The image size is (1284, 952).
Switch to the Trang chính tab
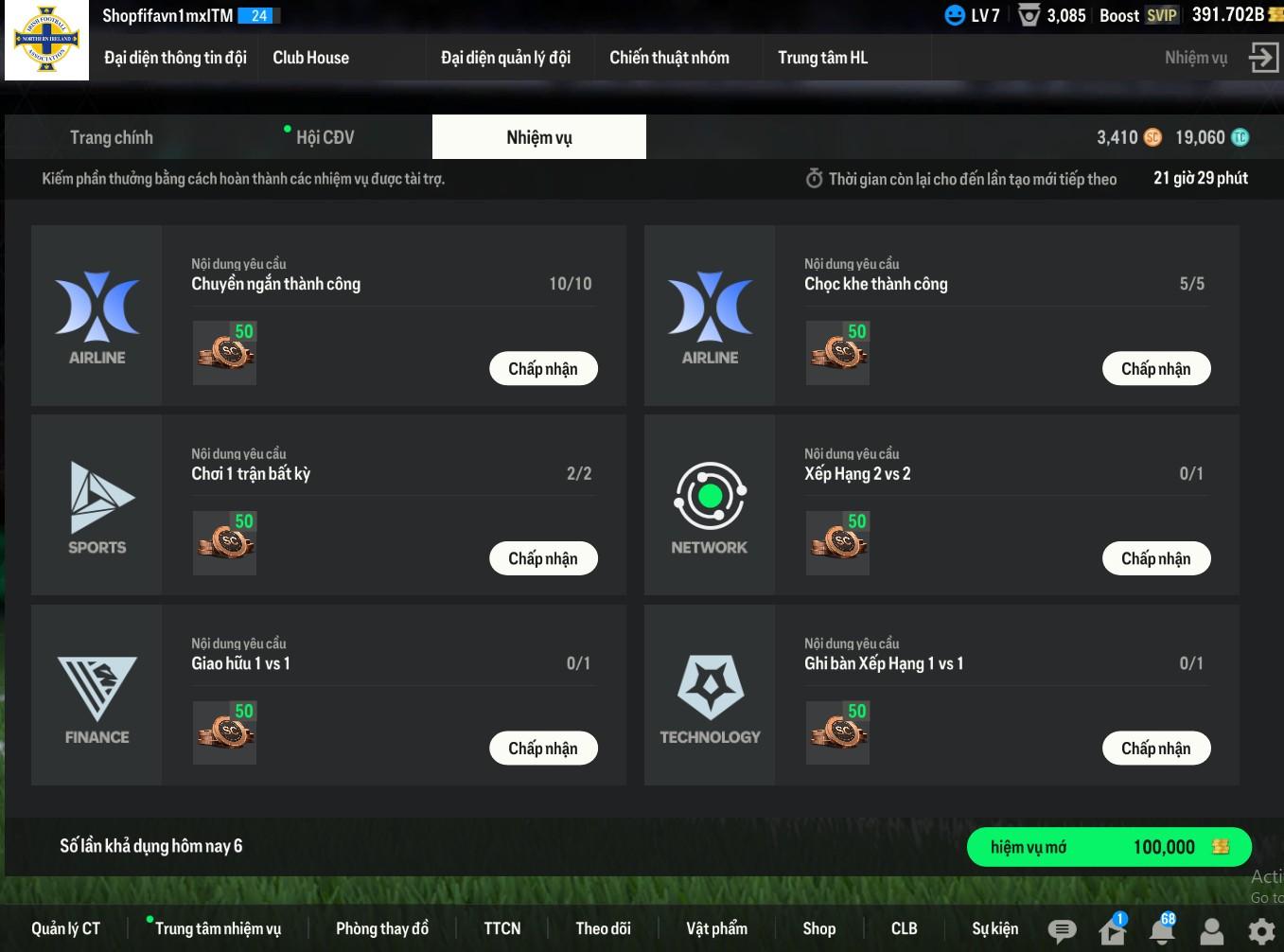pyautogui.click(x=112, y=137)
